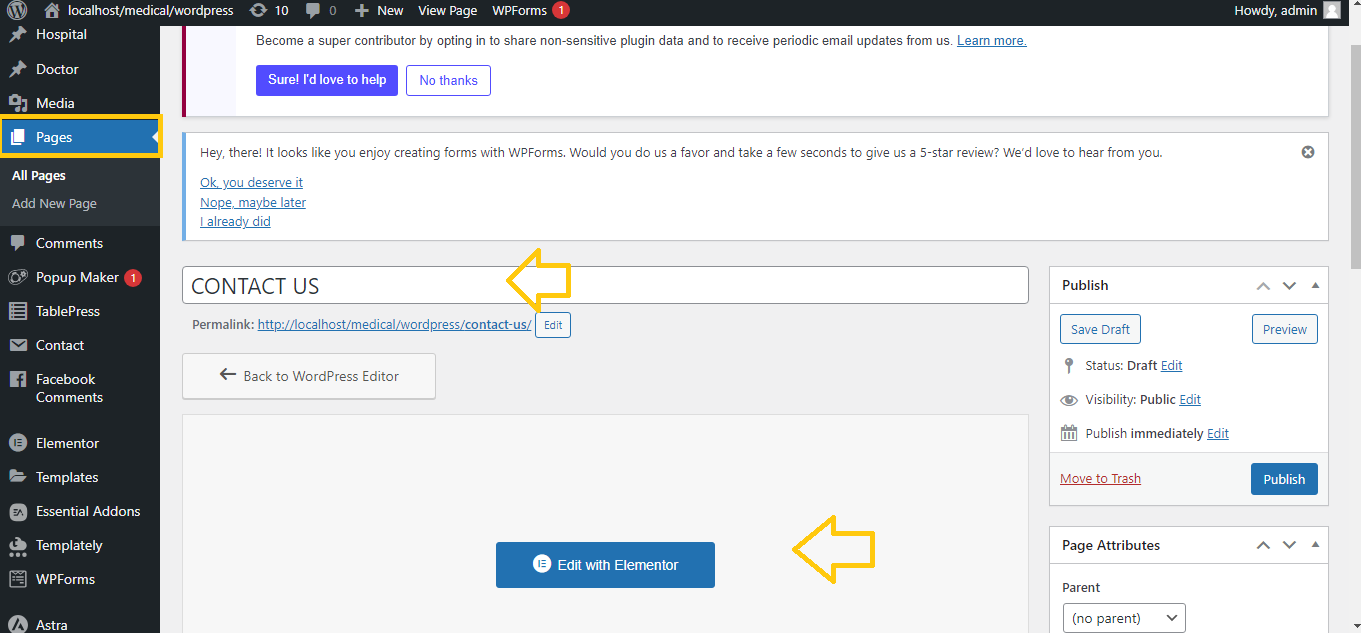Viewport: 1361px width, 633px height.
Task: Collapse the Page Attributes panel
Action: [1315, 545]
